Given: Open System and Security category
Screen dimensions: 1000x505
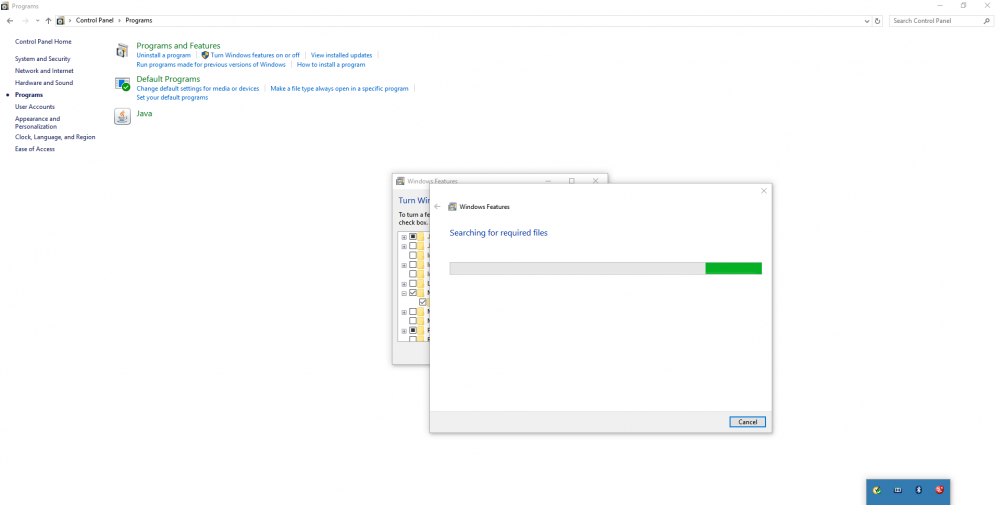Looking at the screenshot, I should pyautogui.click(x=43, y=59).
